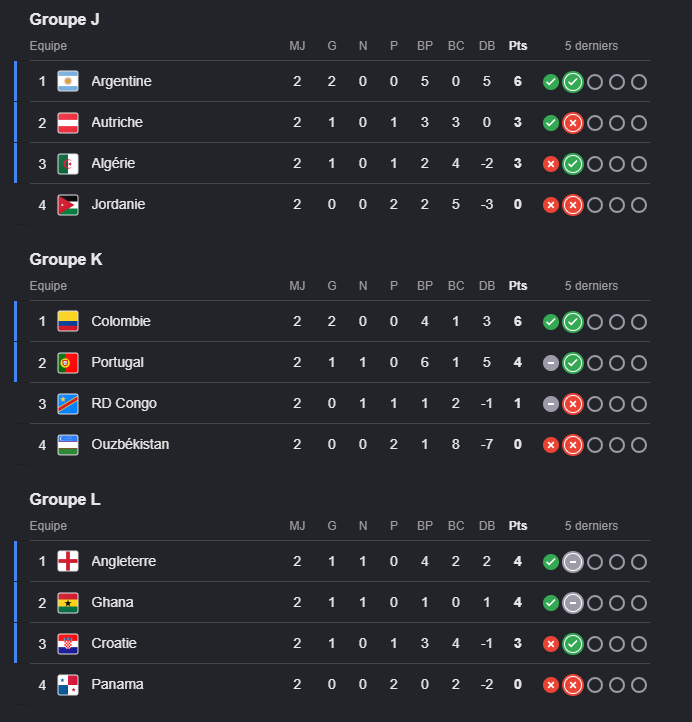Select the RD Congo row name
The width and height of the screenshot is (692, 722).
tap(124, 403)
